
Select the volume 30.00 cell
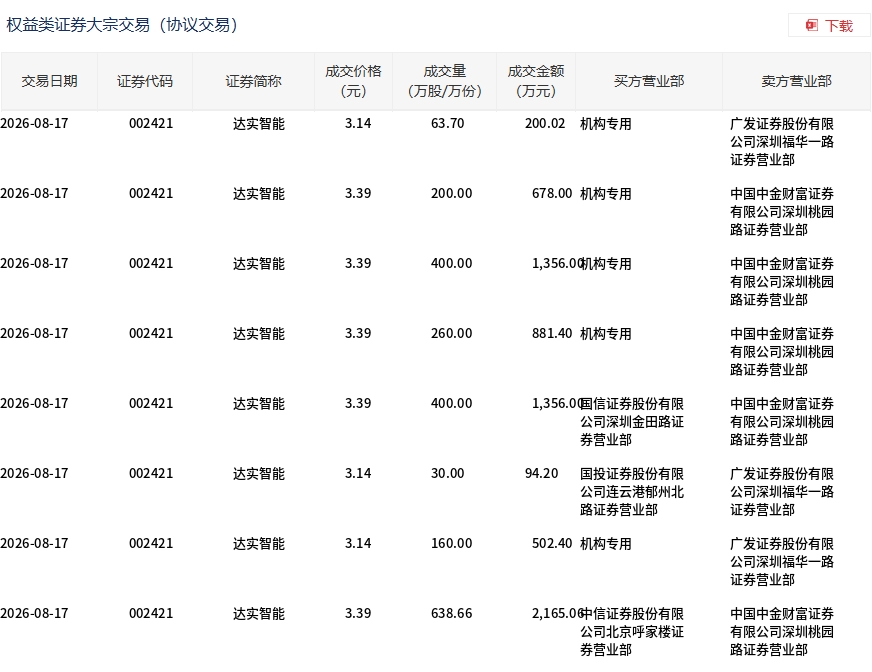[x=448, y=474]
